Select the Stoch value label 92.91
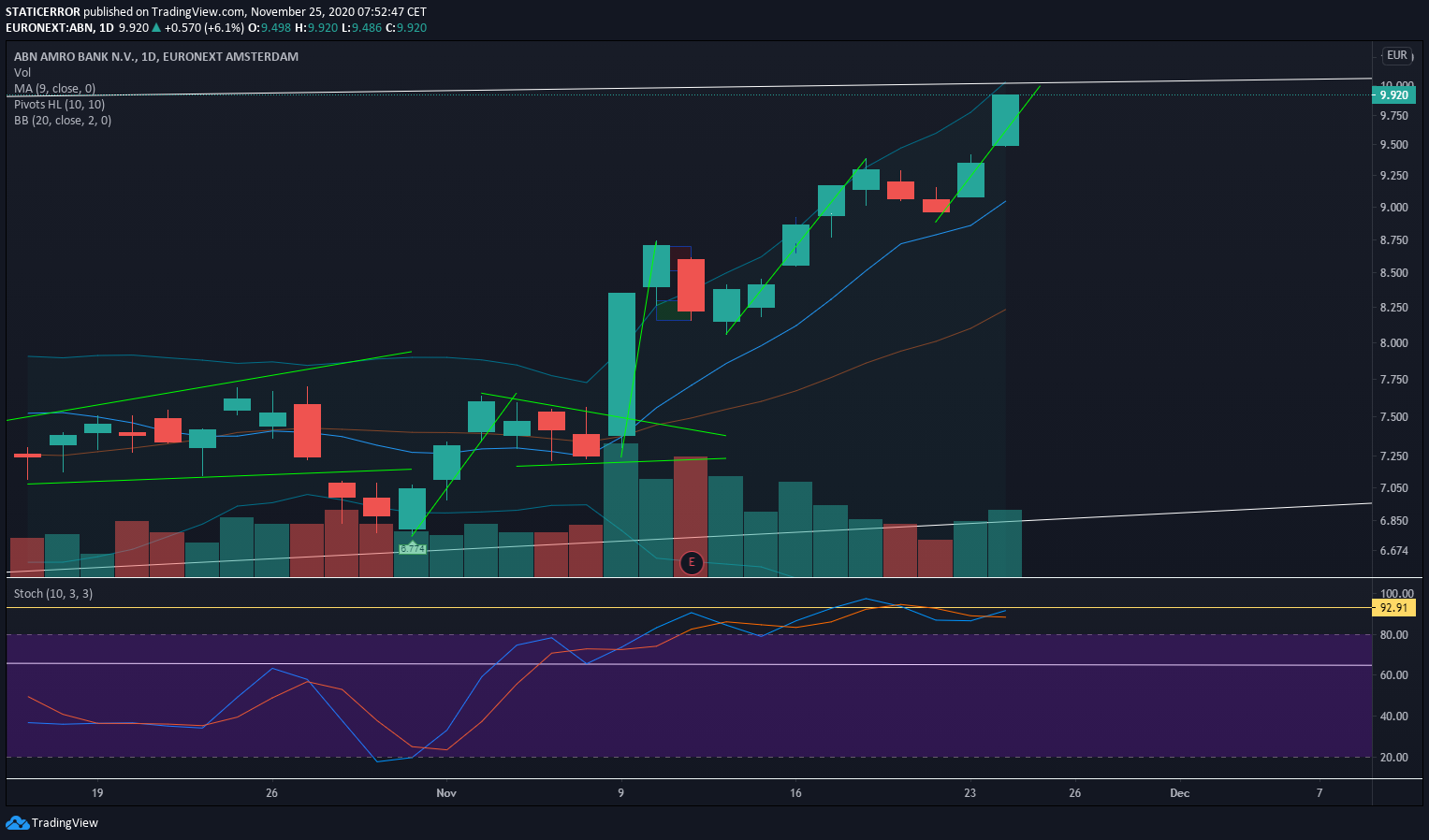 pos(1393,608)
